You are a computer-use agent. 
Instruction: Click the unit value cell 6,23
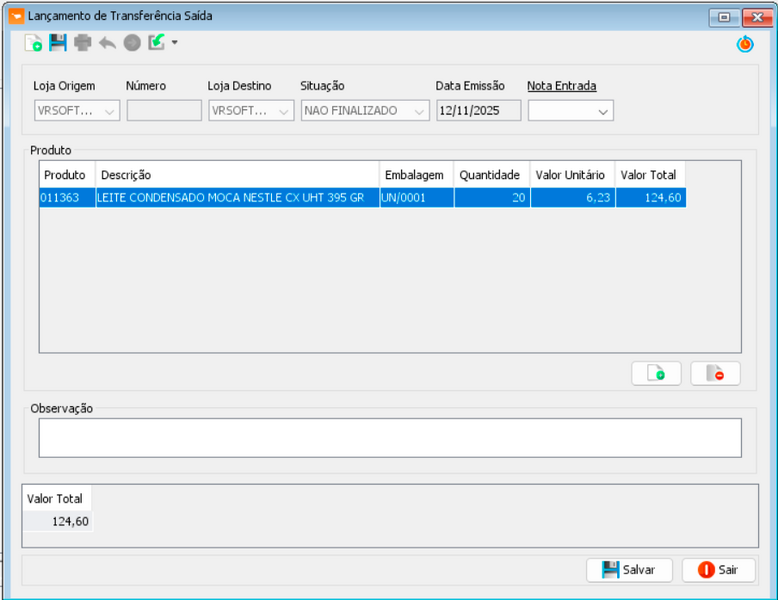click(573, 198)
